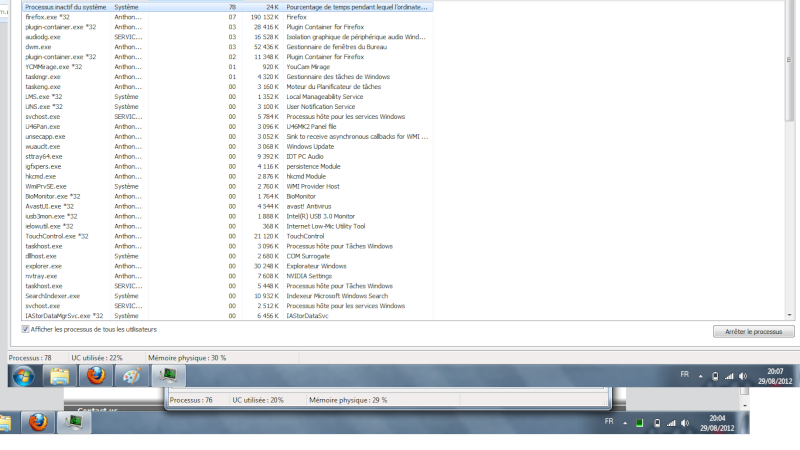Image resolution: width=800 pixels, height=450 pixels.
Task: Open the power icon beside the 20:04 clock
Action: [657, 423]
